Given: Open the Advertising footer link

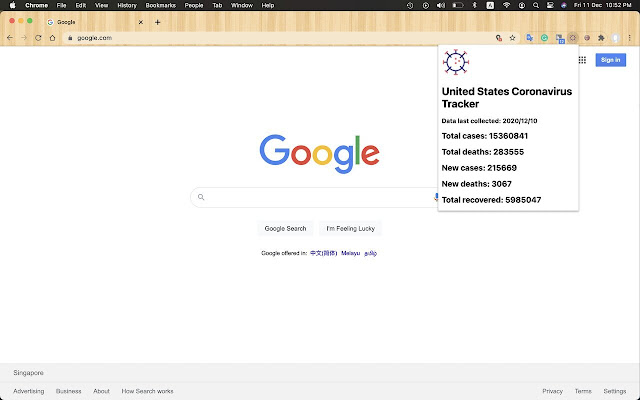Looking at the screenshot, I should pos(29,391).
